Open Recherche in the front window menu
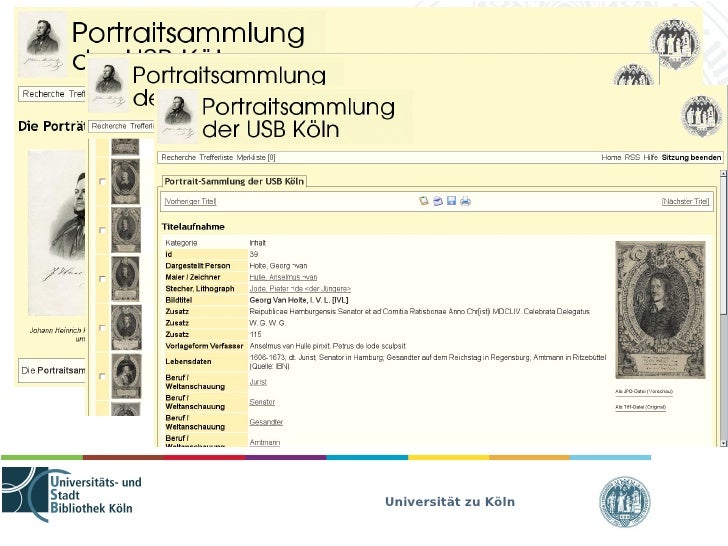This screenshot has width=728, height=546. (x=179, y=157)
